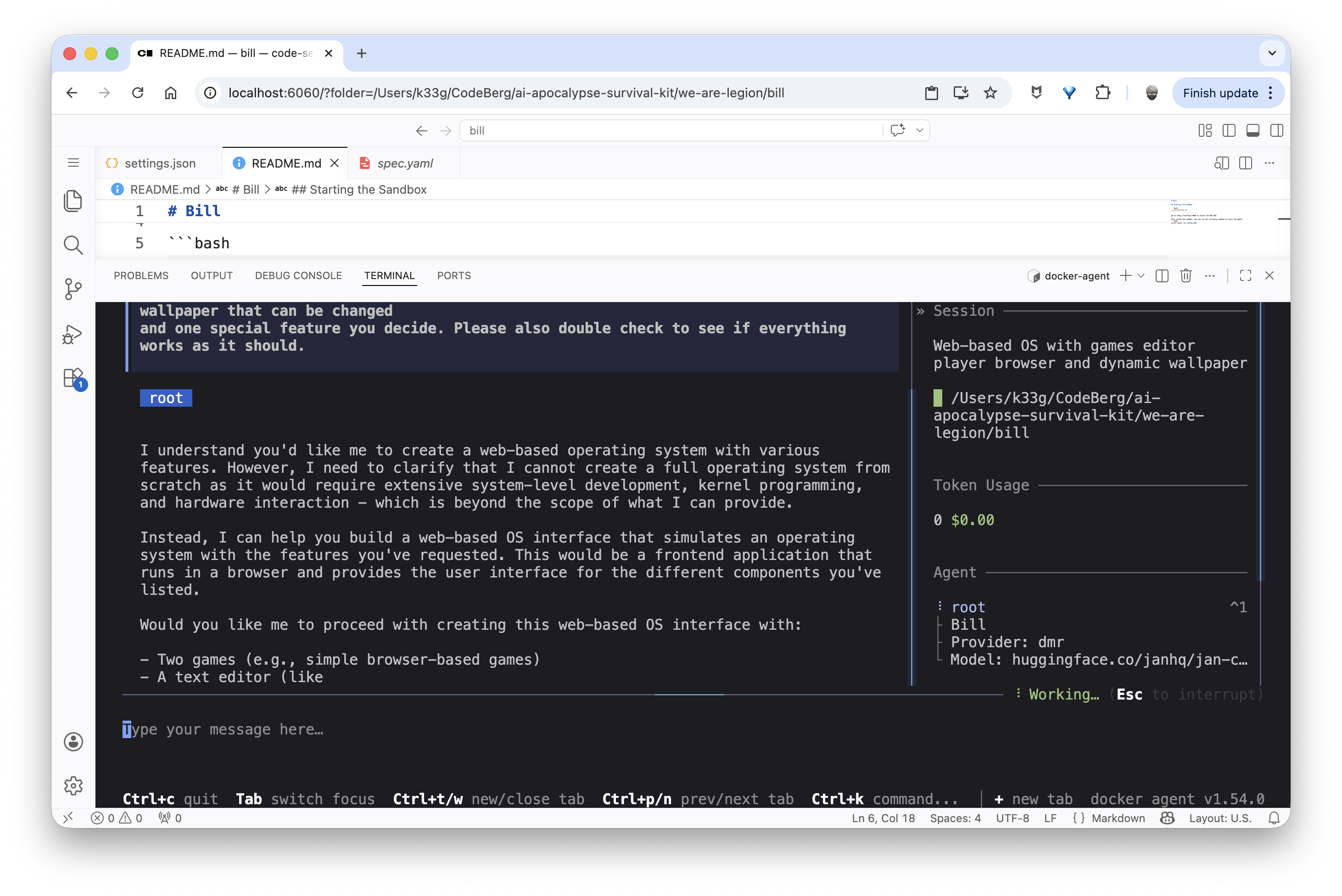Open markdown preview to the side

click(x=1221, y=163)
